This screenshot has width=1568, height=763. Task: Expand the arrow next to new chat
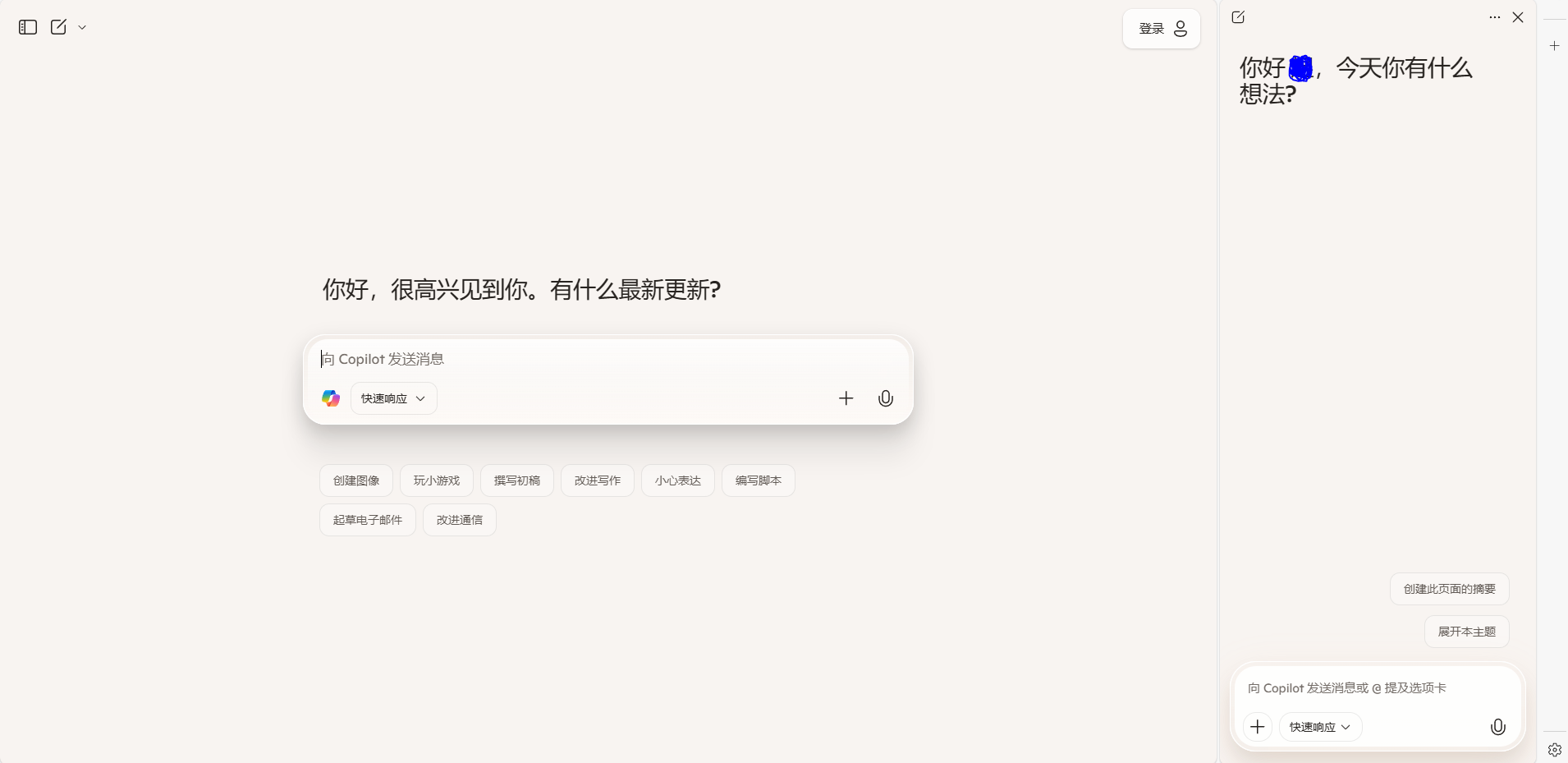(82, 27)
